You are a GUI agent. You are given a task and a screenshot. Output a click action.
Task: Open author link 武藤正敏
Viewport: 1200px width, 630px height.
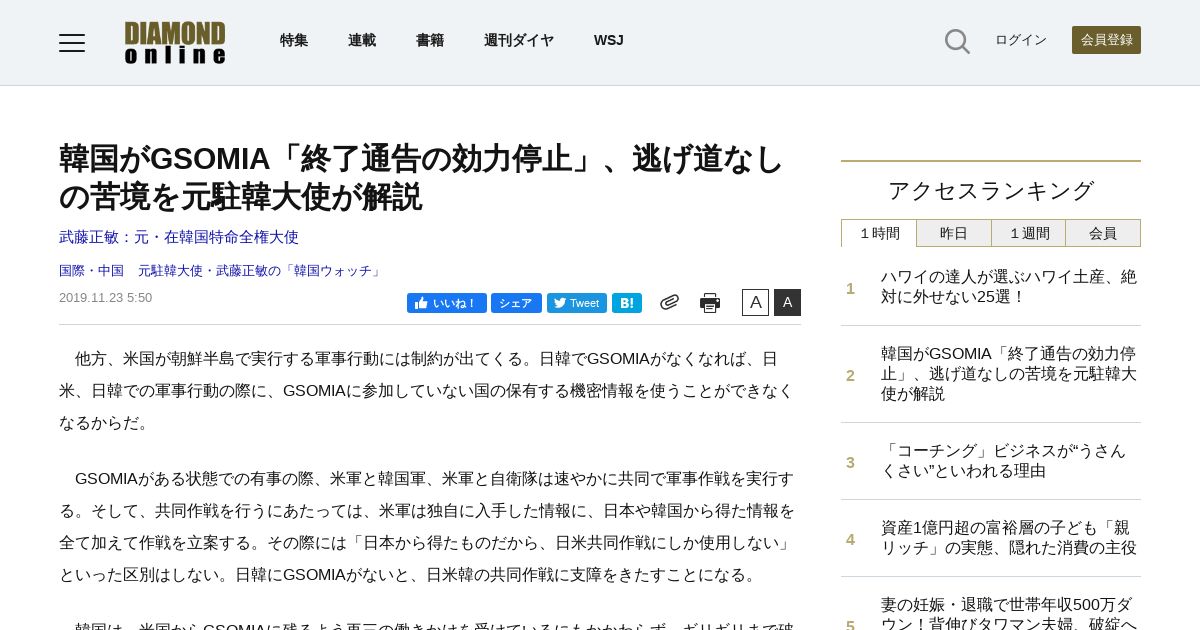click(x=179, y=237)
